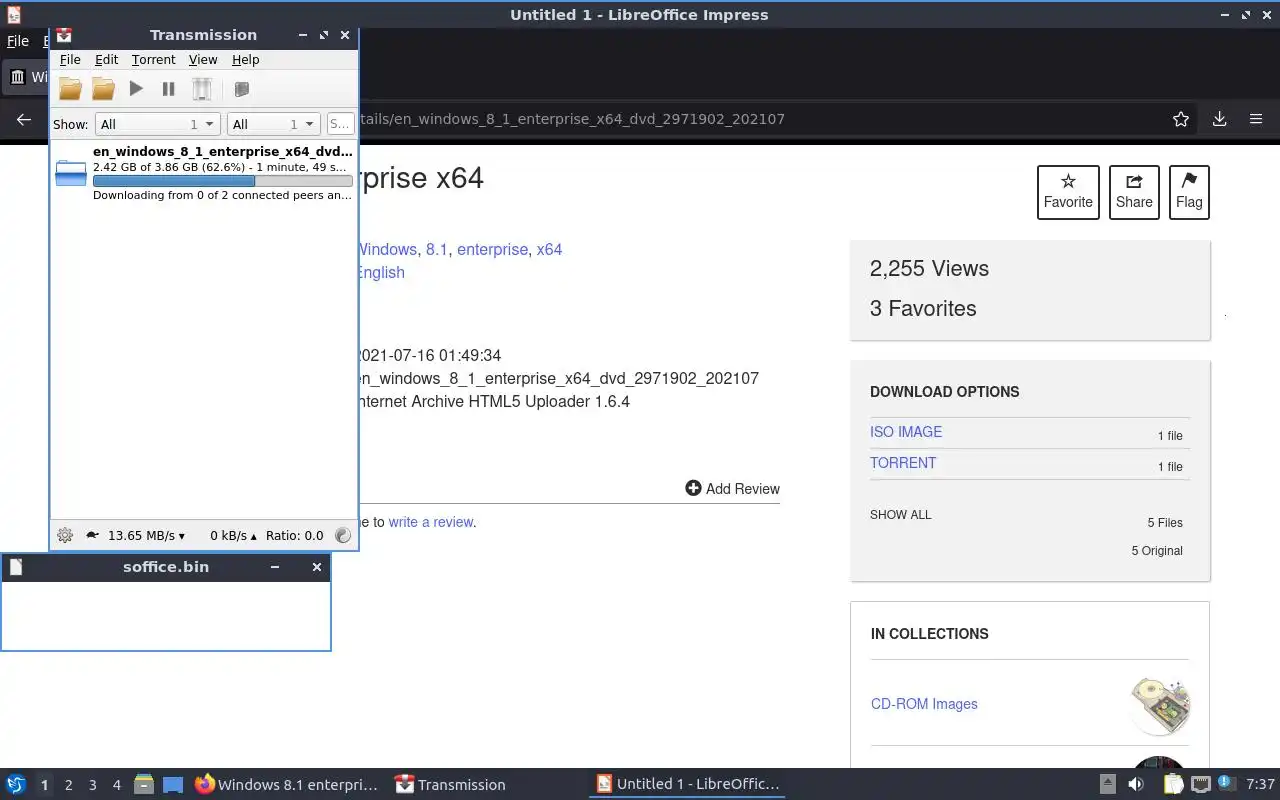1280x800 pixels.
Task: Click the Transmission app icon in its title bar
Action: tap(64, 35)
